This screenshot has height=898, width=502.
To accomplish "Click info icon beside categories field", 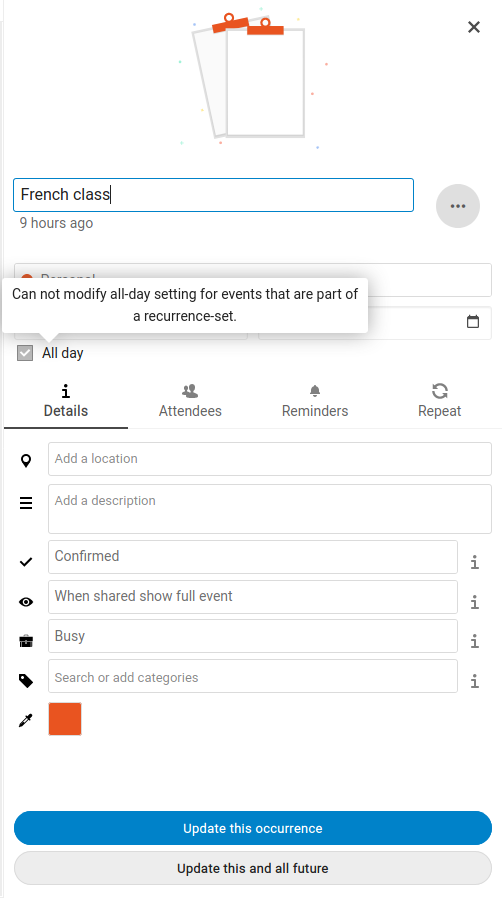I will tap(475, 682).
